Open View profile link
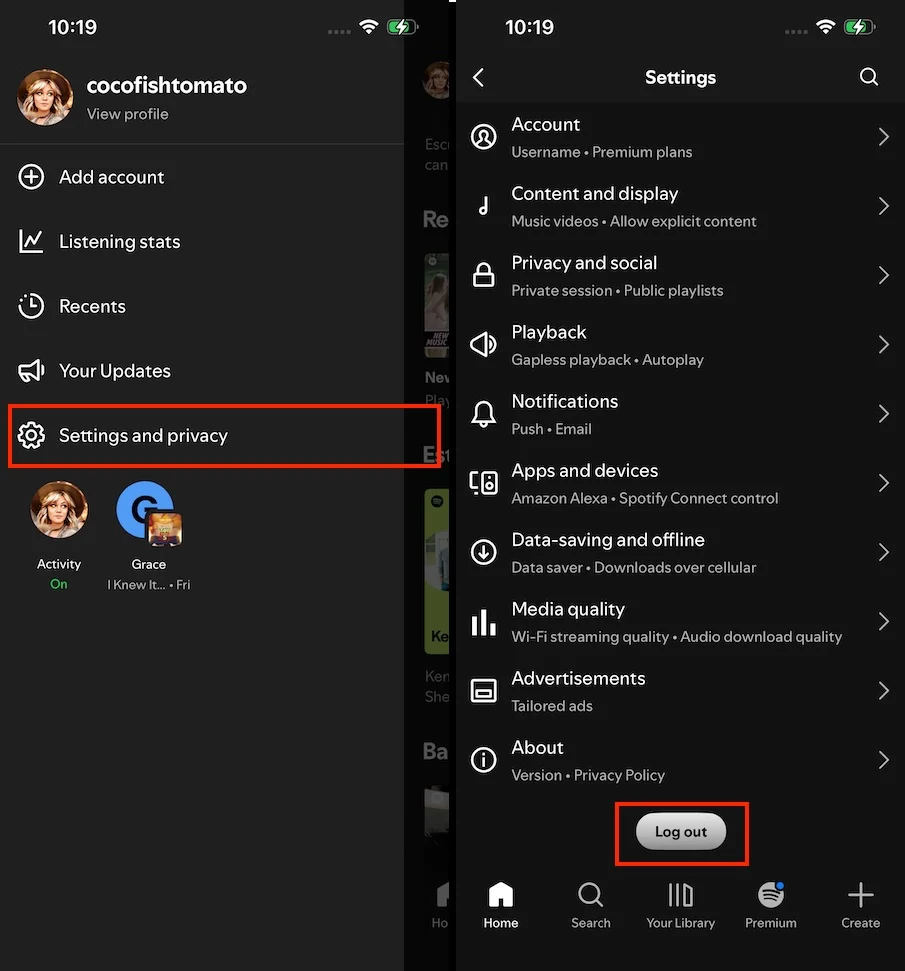Viewport: 905px width, 971px height. coord(128,114)
